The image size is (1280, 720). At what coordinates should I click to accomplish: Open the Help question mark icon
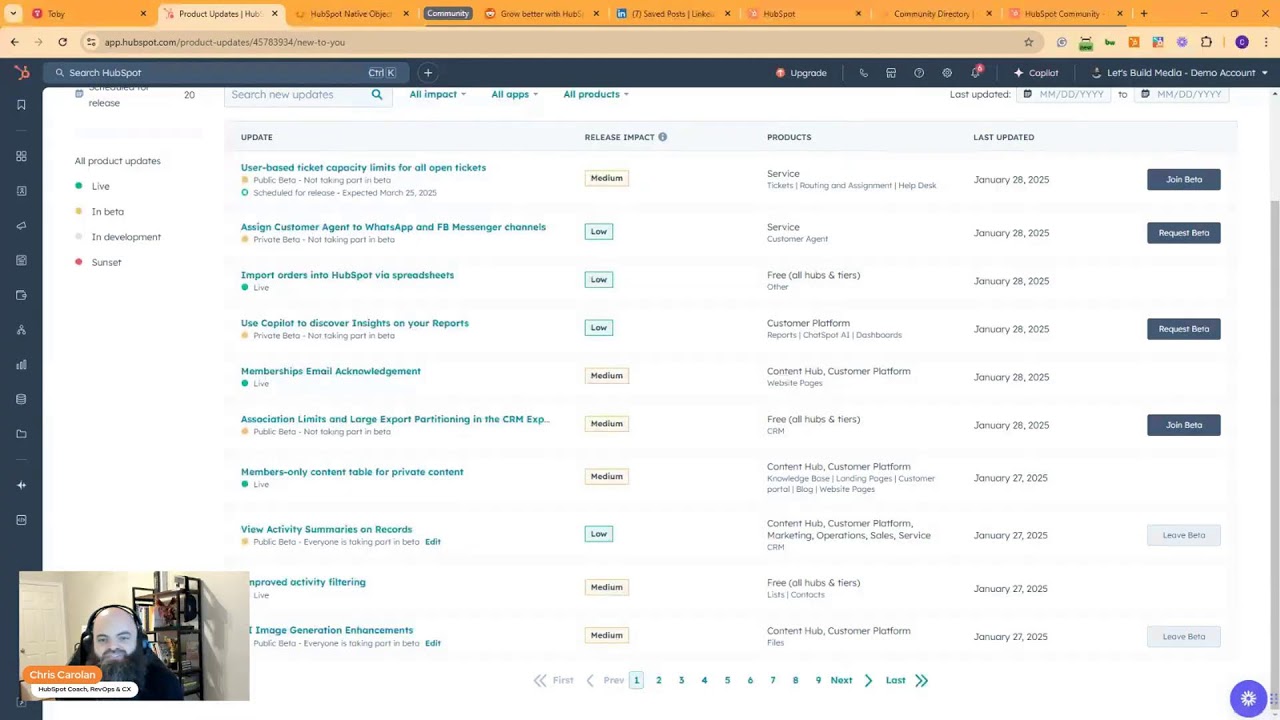click(x=919, y=73)
